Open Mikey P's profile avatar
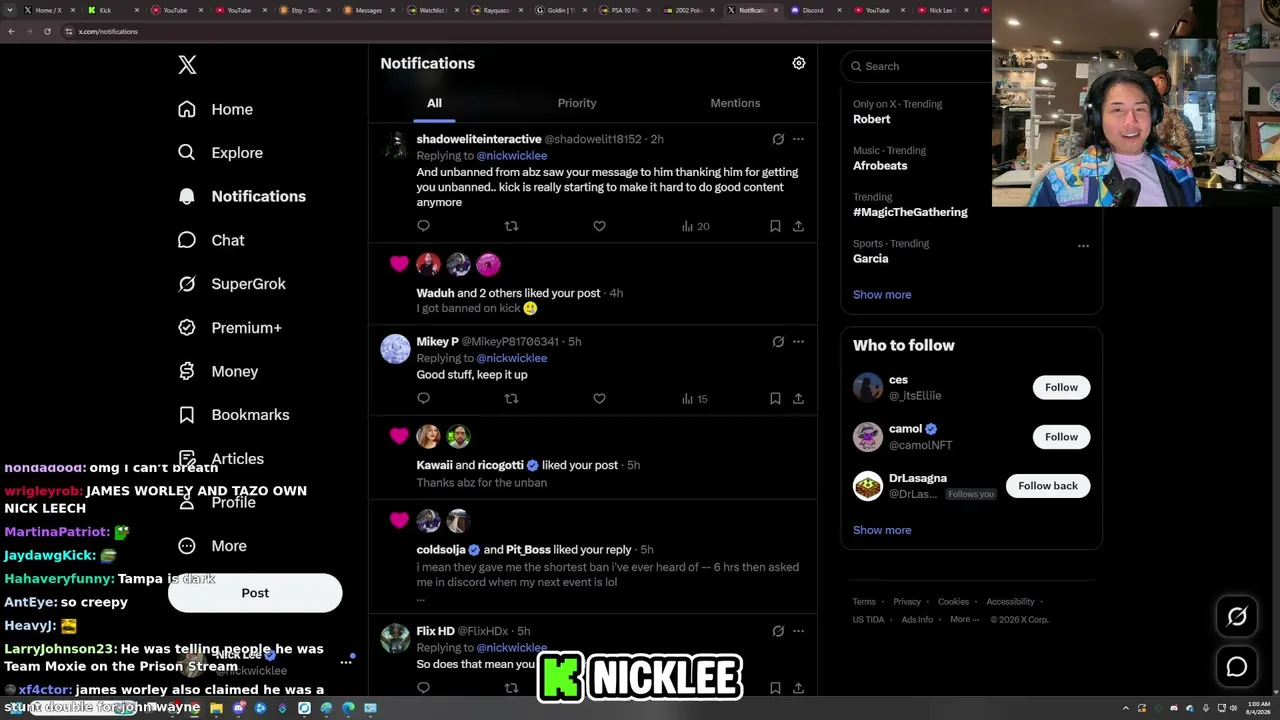1280x720 pixels. [396, 349]
